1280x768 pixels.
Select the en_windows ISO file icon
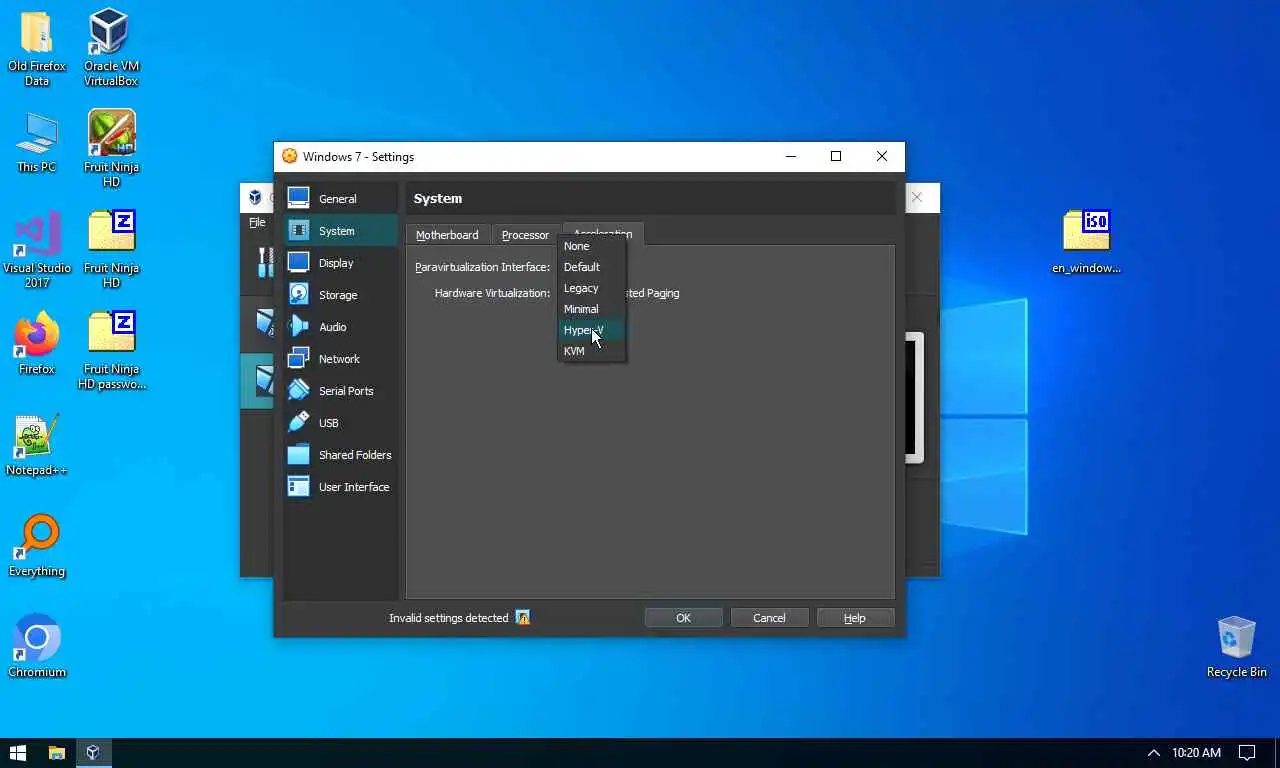(x=1087, y=242)
